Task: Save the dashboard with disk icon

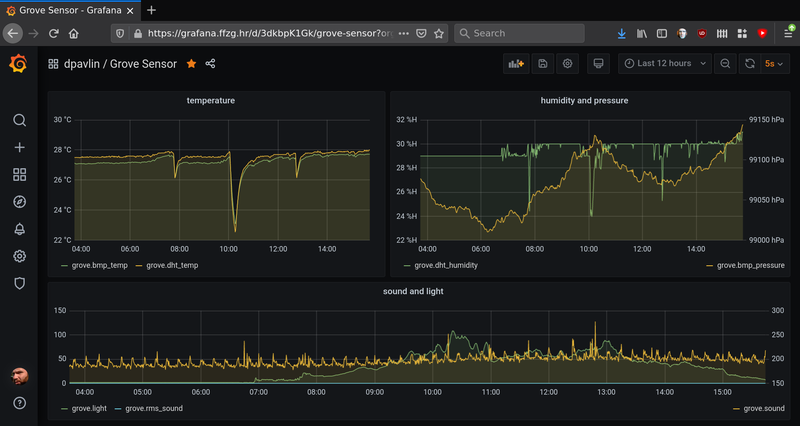Action: coord(543,64)
